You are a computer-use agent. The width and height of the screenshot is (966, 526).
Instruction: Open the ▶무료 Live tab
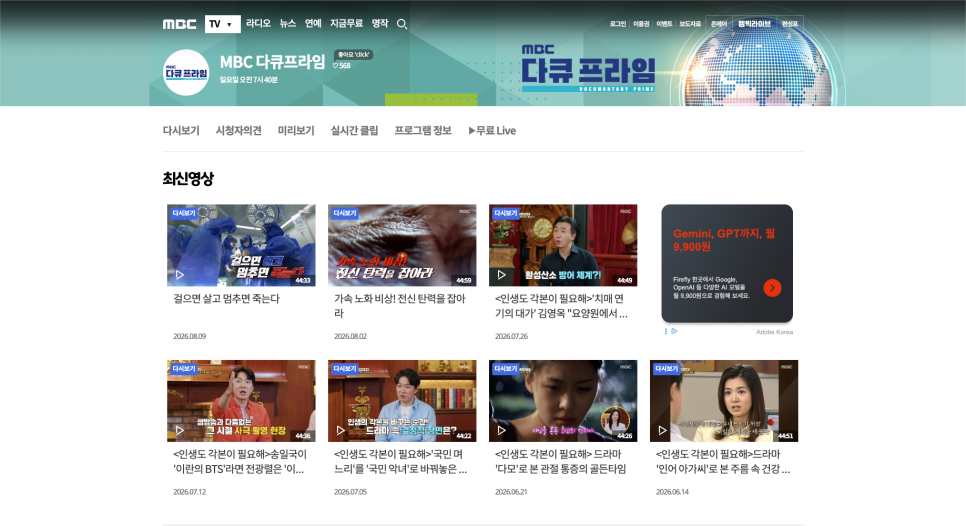point(492,131)
